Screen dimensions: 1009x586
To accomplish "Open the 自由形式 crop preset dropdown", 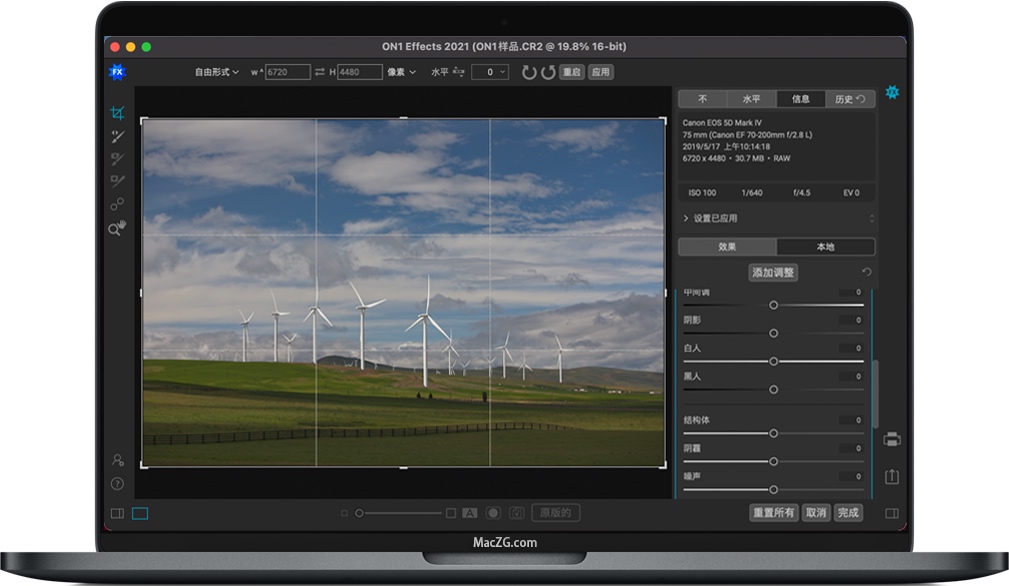I will [x=216, y=71].
